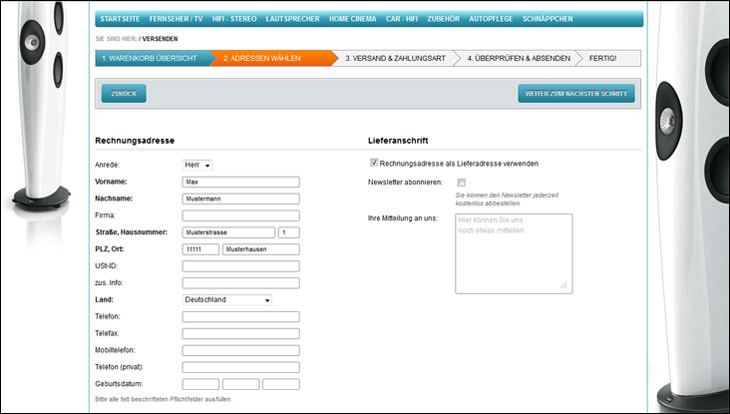Click the Vorname input field
Image resolution: width=730 pixels, height=414 pixels.
click(240, 182)
